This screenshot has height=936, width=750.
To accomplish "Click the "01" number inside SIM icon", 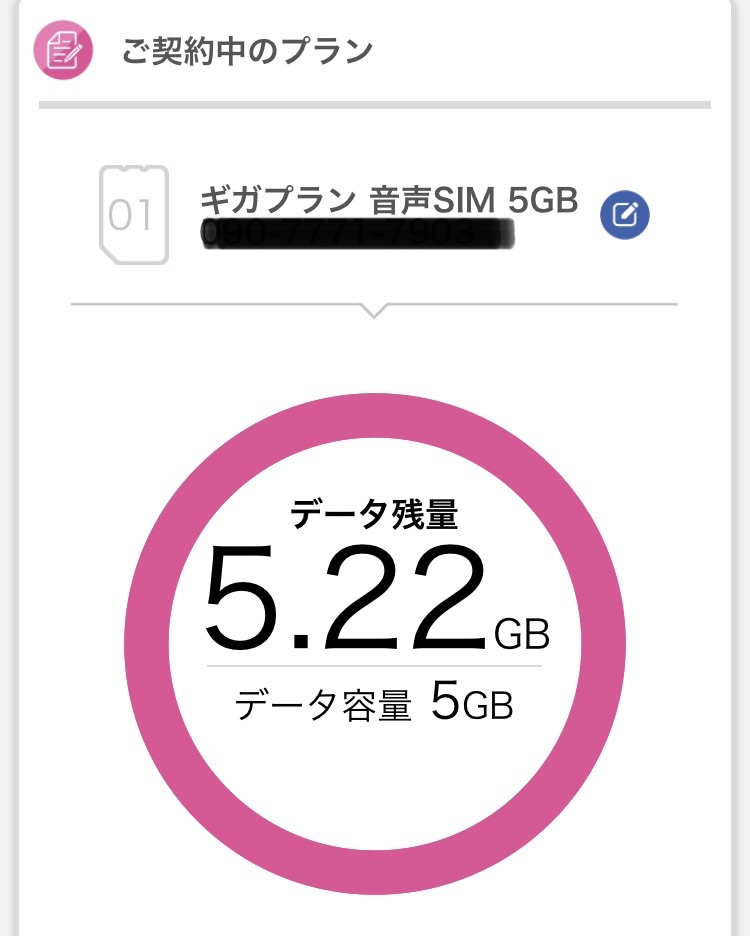I will point(130,216).
